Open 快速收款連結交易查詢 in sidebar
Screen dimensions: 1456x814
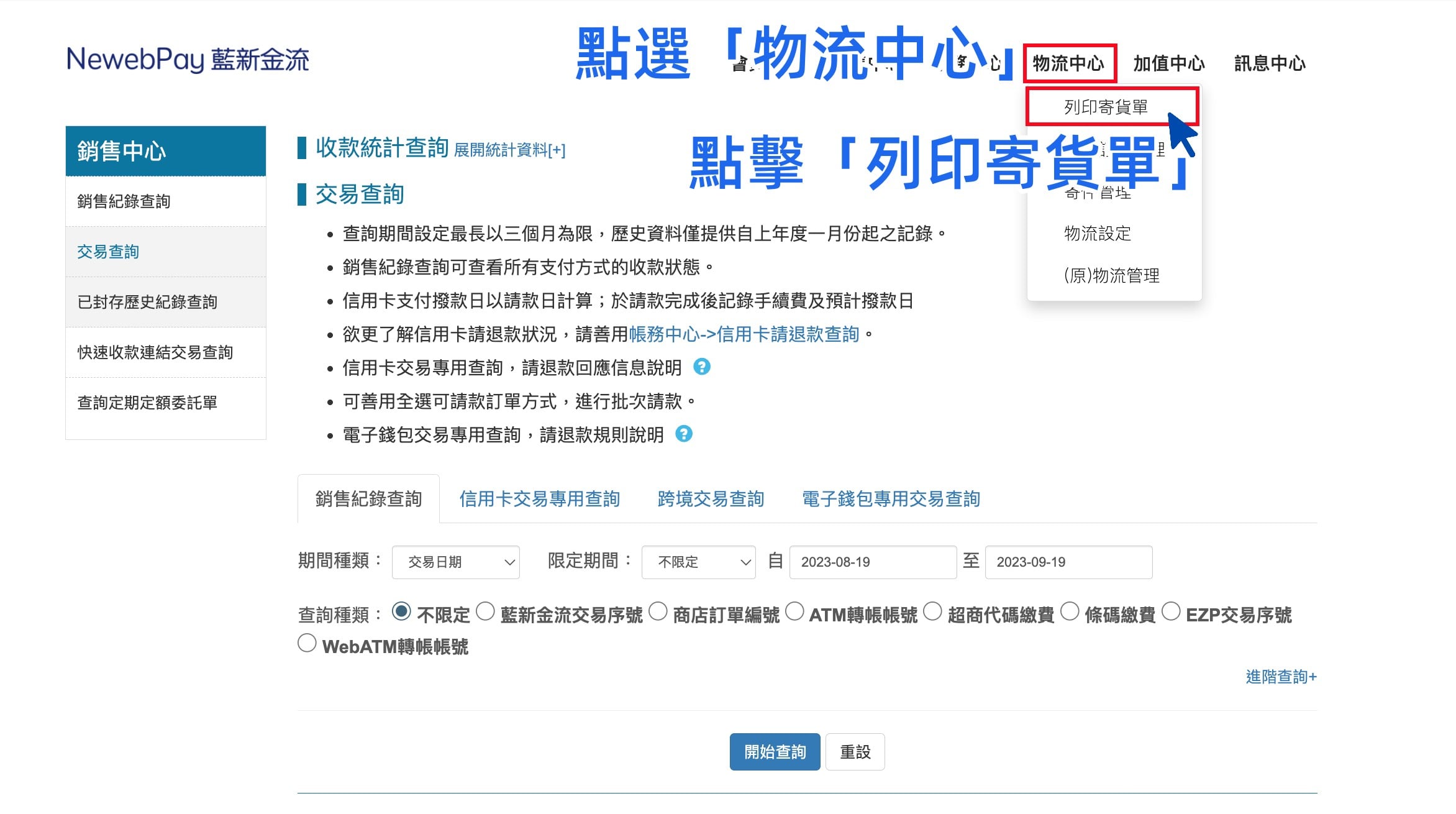pos(166,353)
